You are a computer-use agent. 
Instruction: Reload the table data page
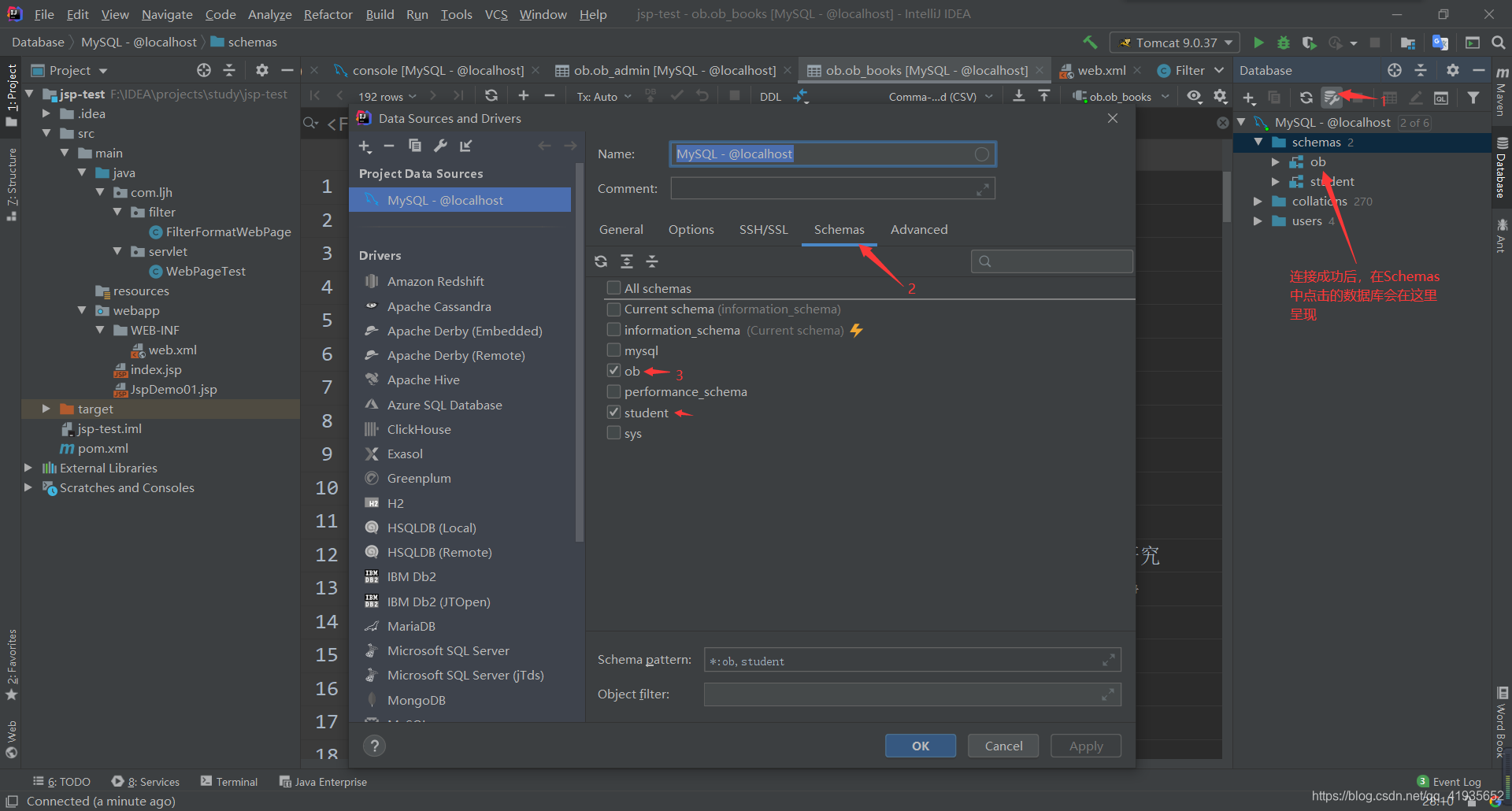point(491,95)
